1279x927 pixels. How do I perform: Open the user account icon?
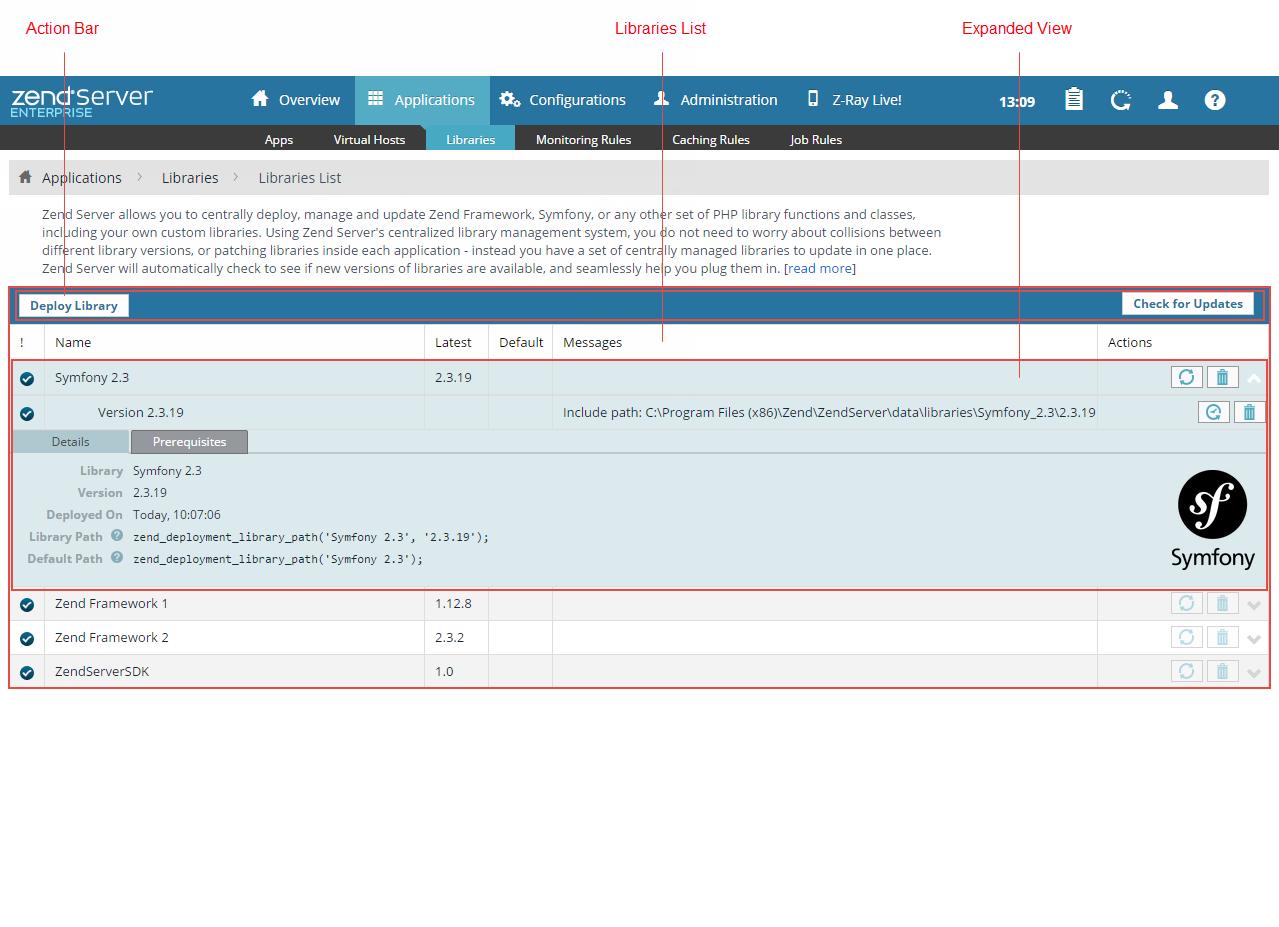click(1167, 100)
